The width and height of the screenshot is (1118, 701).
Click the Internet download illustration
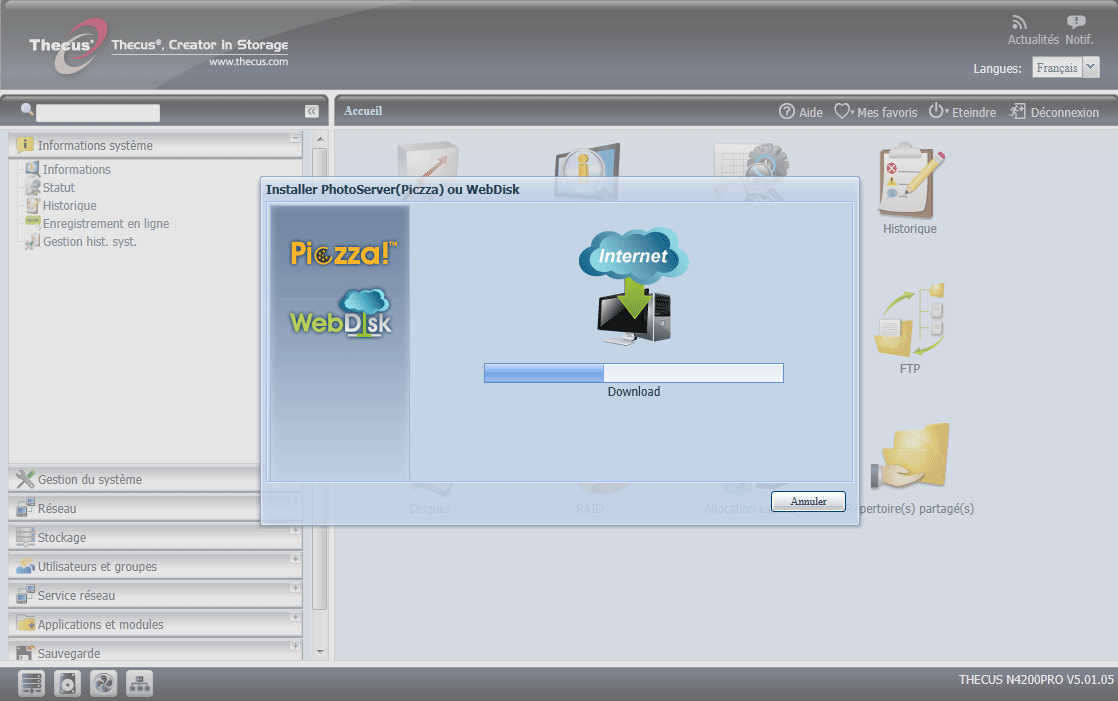tap(633, 286)
